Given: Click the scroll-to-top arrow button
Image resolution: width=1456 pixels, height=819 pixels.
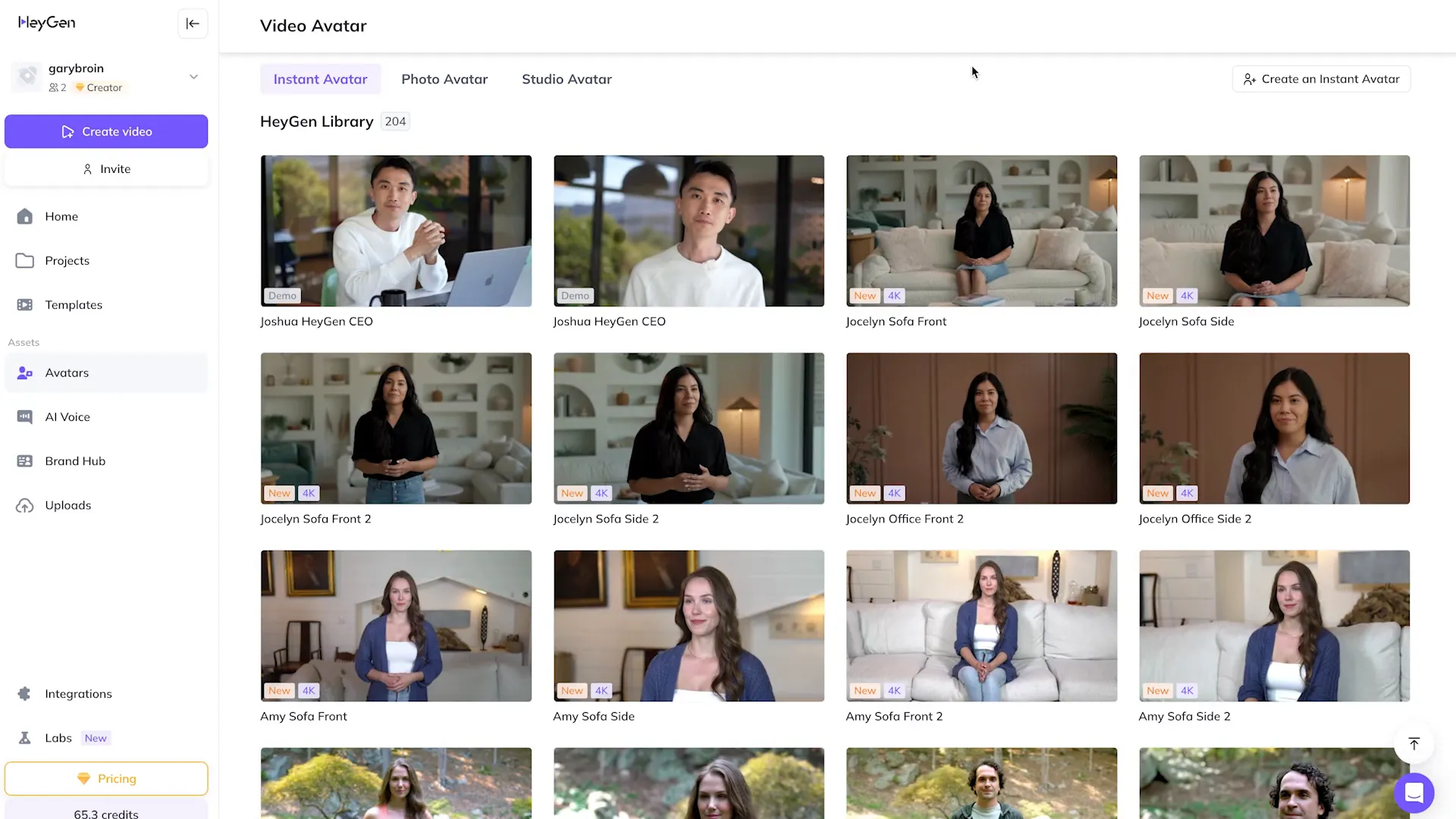Looking at the screenshot, I should click(x=1414, y=744).
